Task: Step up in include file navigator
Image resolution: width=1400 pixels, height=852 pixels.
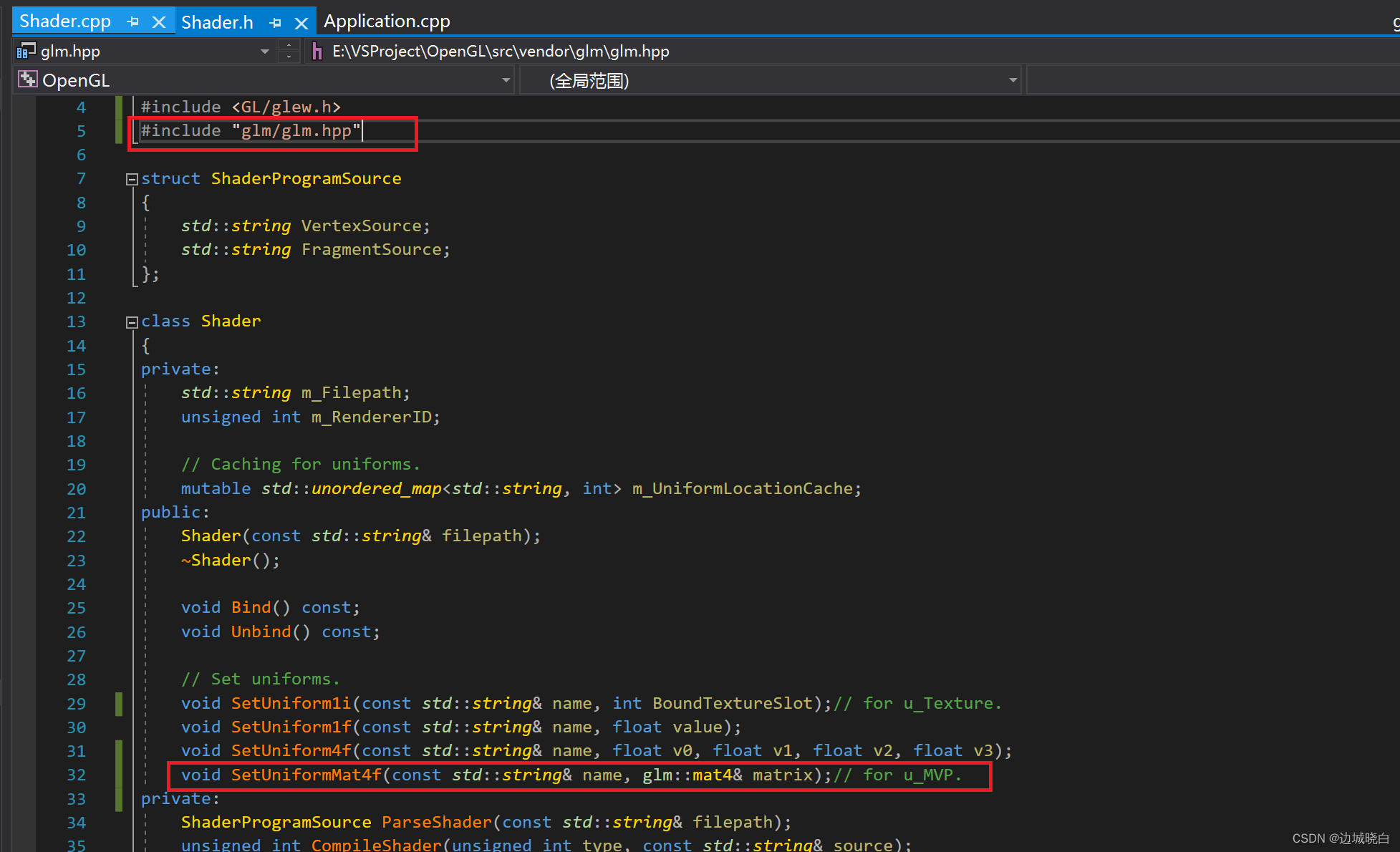Action: 289,45
